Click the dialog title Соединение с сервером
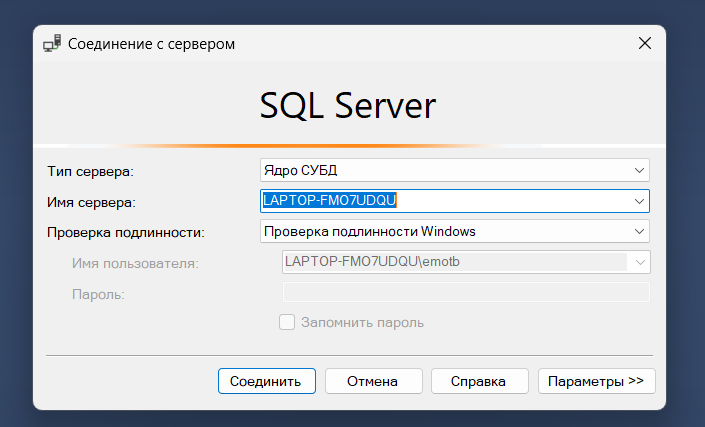705x427 pixels. [x=152, y=44]
